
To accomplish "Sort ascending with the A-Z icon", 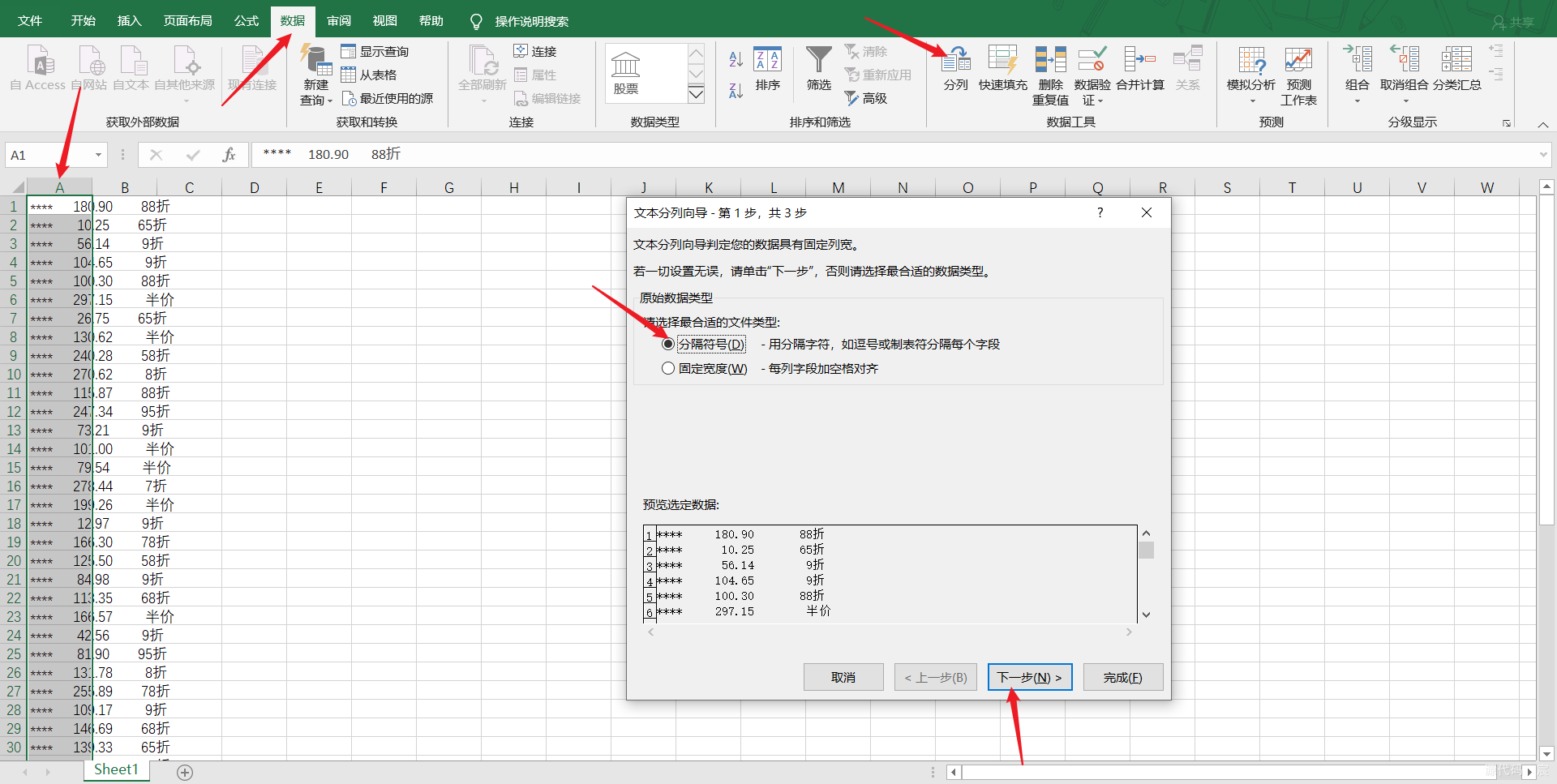I will click(736, 58).
